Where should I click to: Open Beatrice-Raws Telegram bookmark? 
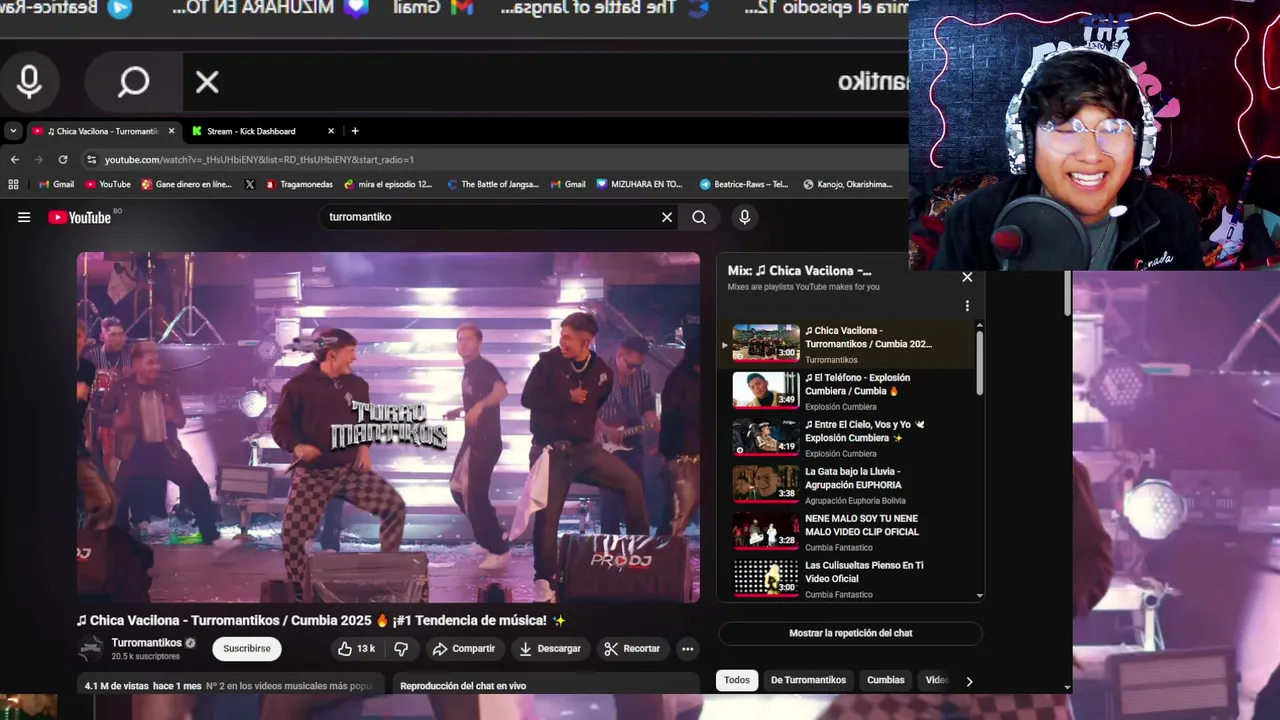pos(744,184)
